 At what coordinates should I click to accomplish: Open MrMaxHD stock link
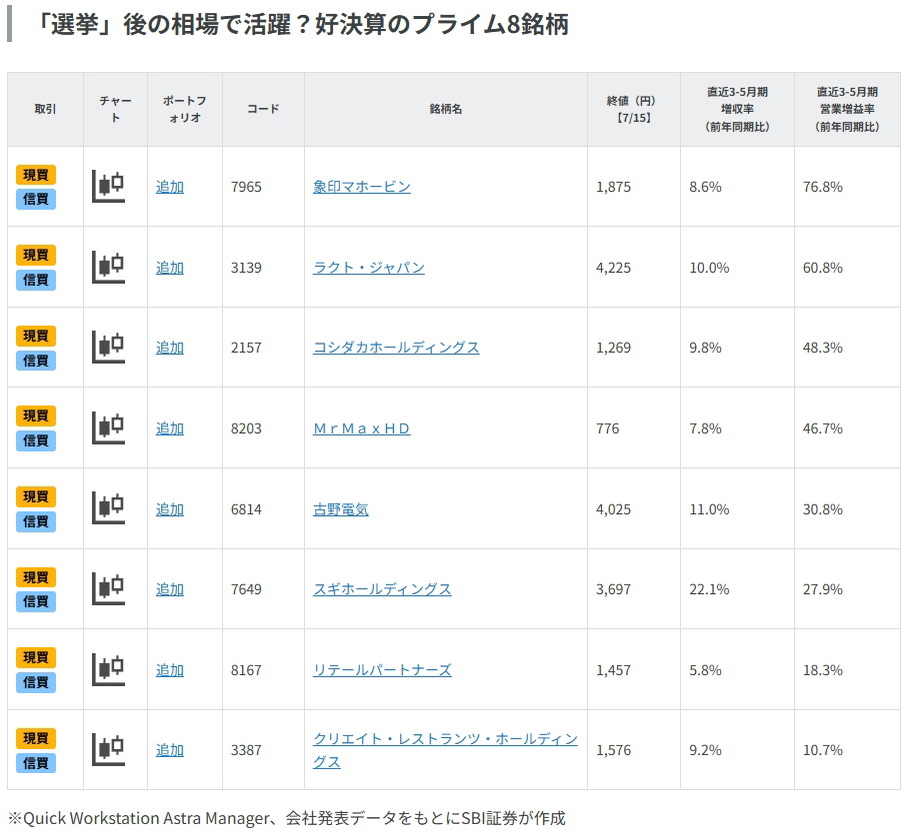(362, 428)
